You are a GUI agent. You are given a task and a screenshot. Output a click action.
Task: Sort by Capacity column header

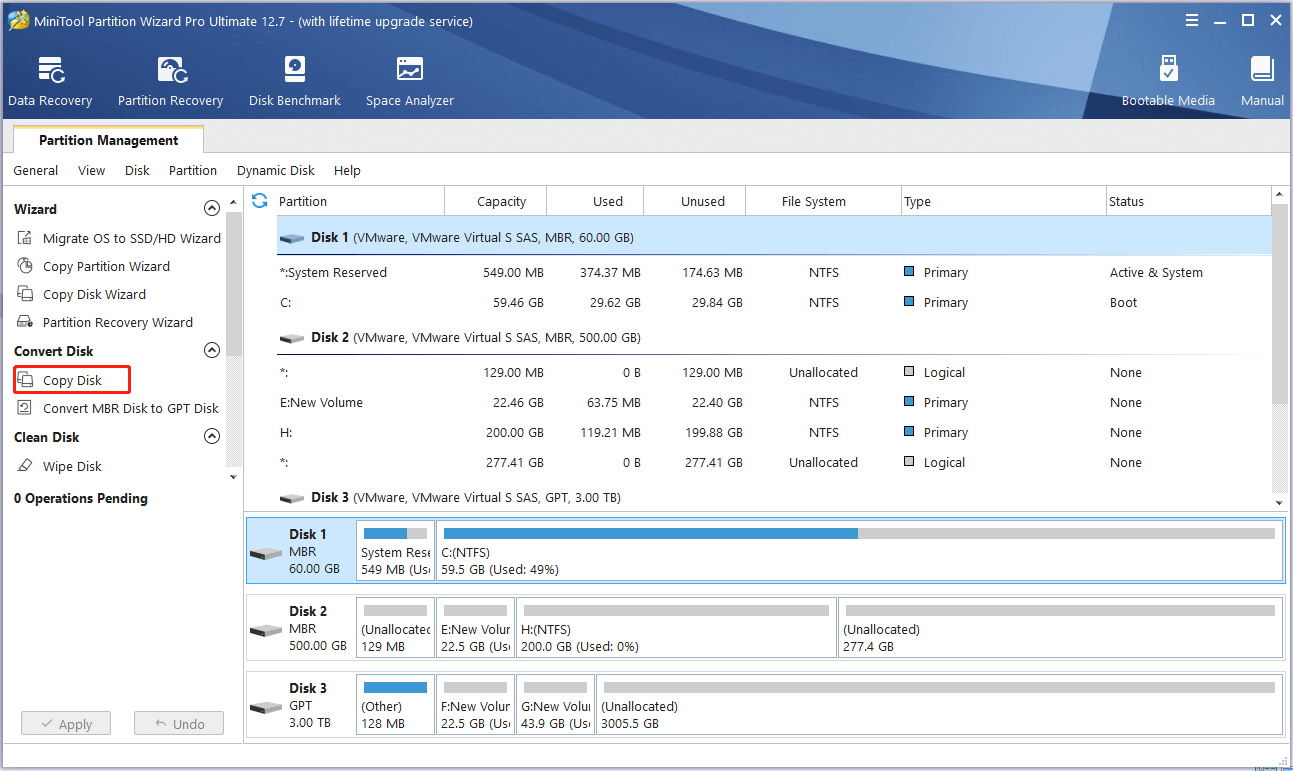[x=496, y=201]
